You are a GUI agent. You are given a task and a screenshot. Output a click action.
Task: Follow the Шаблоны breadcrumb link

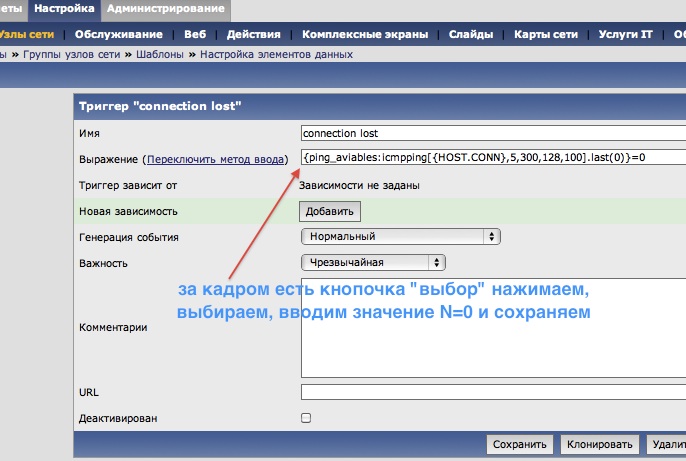pyautogui.click(x=166, y=54)
